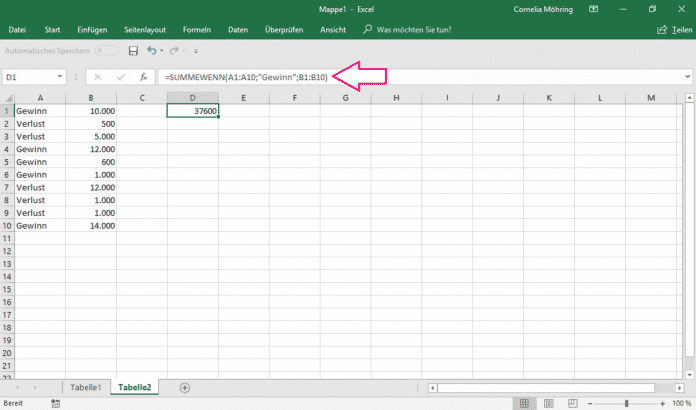Switch to Tabelle1 sheet tab
Viewport: 696px width, 410px height.
pyautogui.click(x=84, y=387)
